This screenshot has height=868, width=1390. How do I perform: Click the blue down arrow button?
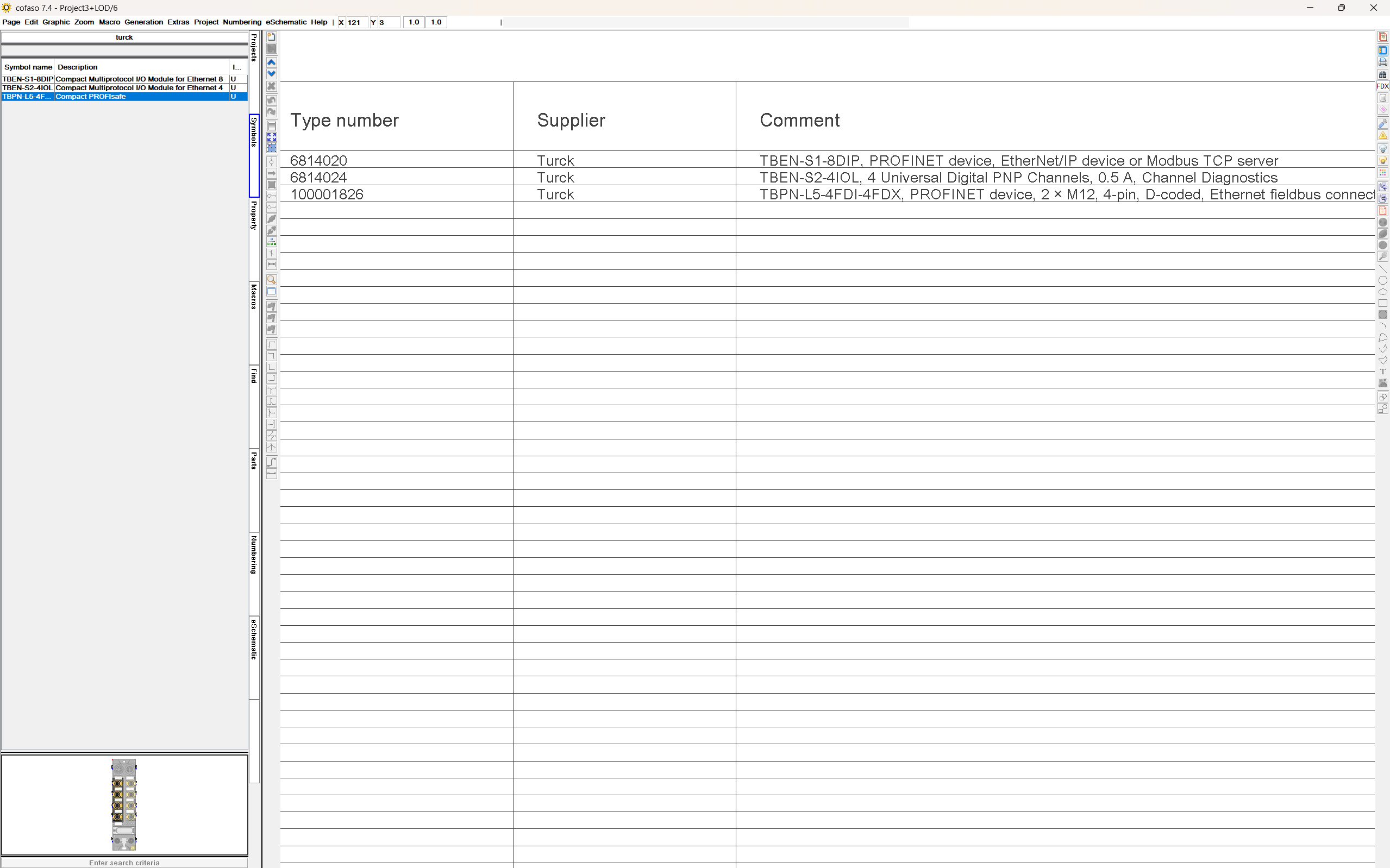(x=272, y=73)
